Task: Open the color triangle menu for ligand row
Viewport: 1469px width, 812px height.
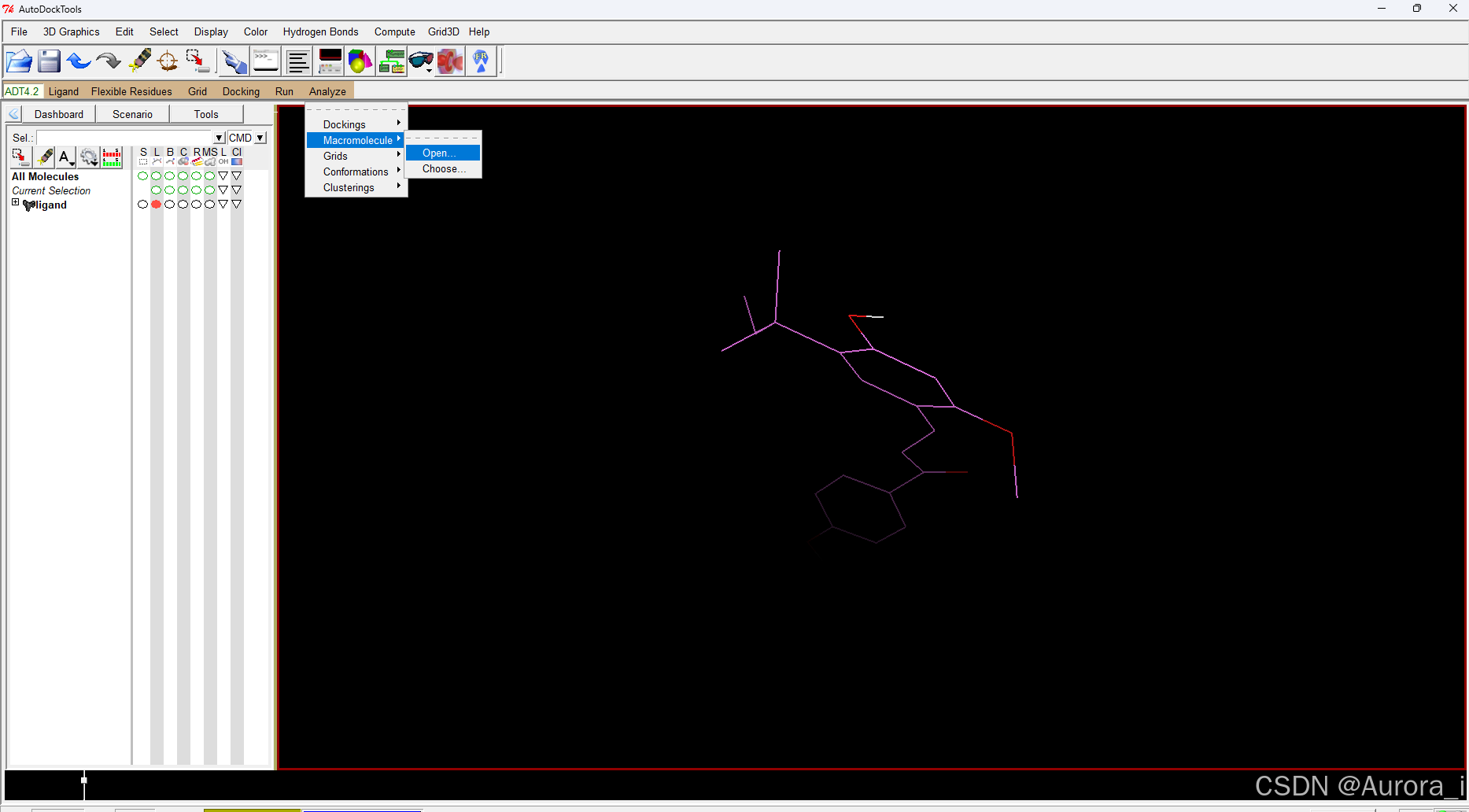Action: coord(236,205)
